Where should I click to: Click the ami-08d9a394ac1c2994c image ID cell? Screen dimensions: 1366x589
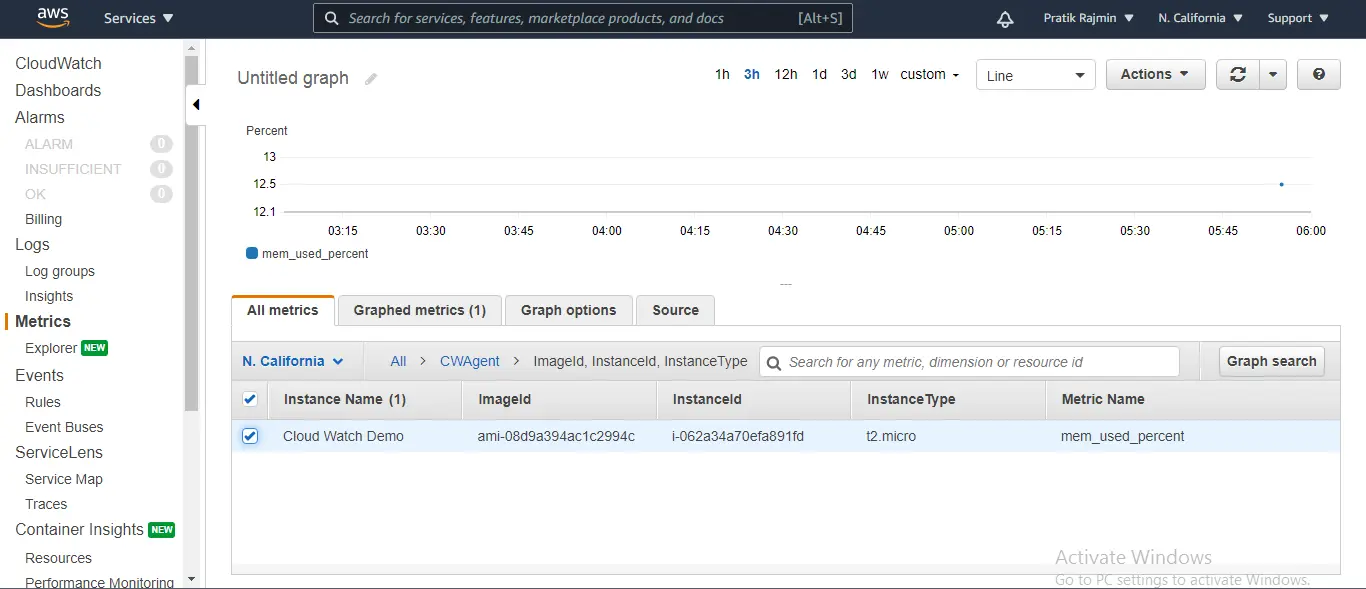pos(556,436)
